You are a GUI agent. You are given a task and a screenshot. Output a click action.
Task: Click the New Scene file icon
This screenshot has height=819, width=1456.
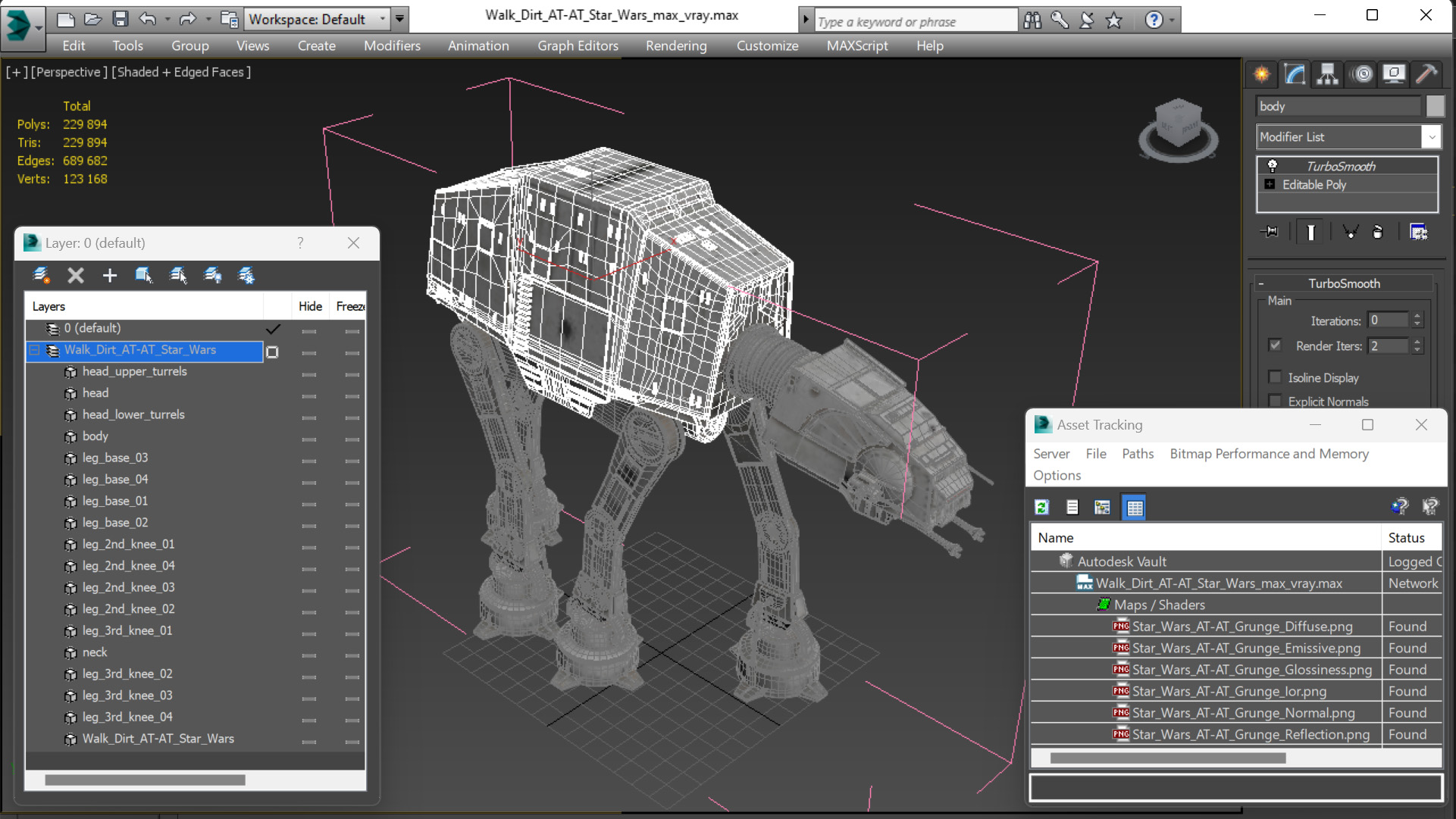[65, 19]
